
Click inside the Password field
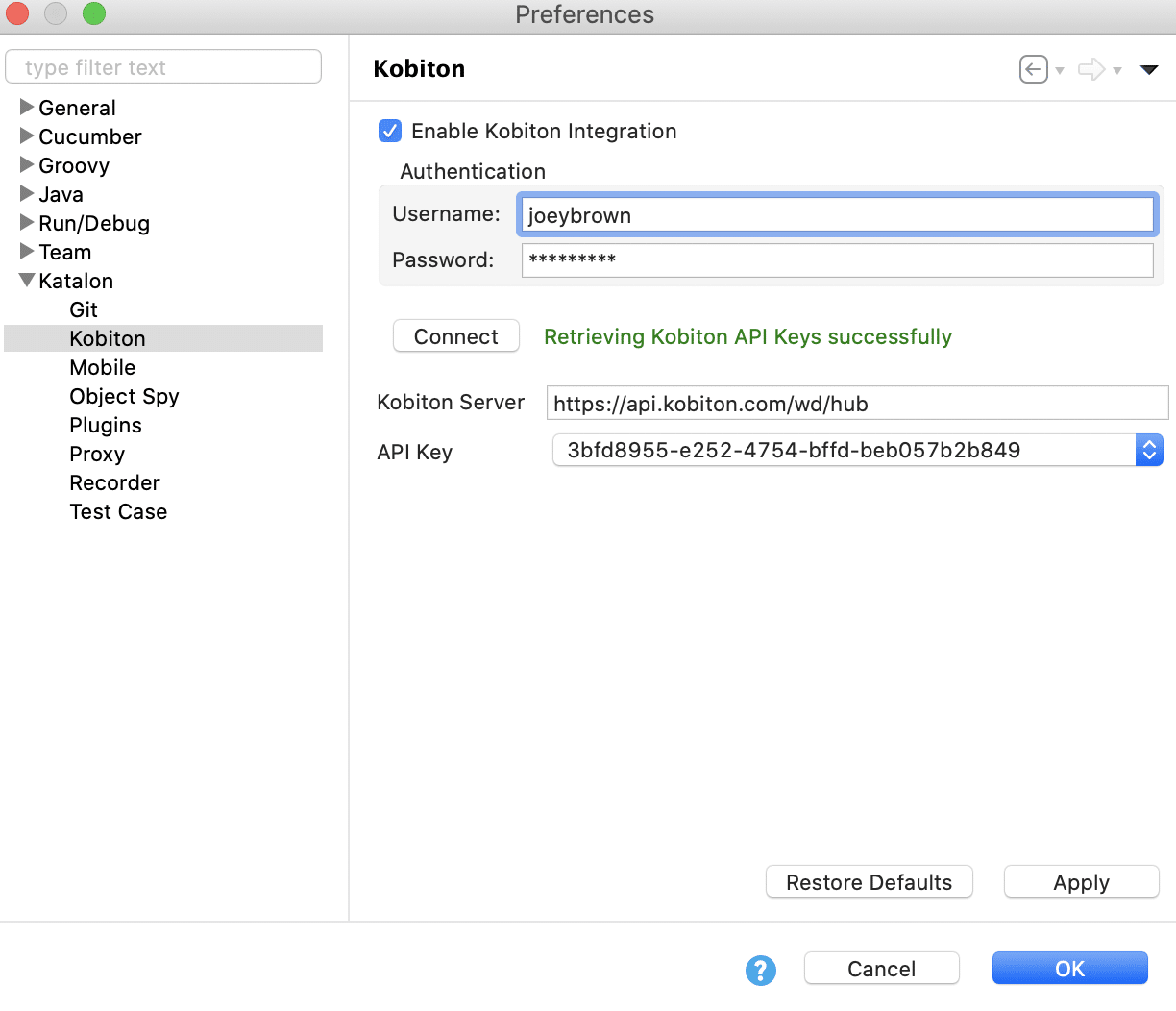pyautogui.click(x=836, y=260)
